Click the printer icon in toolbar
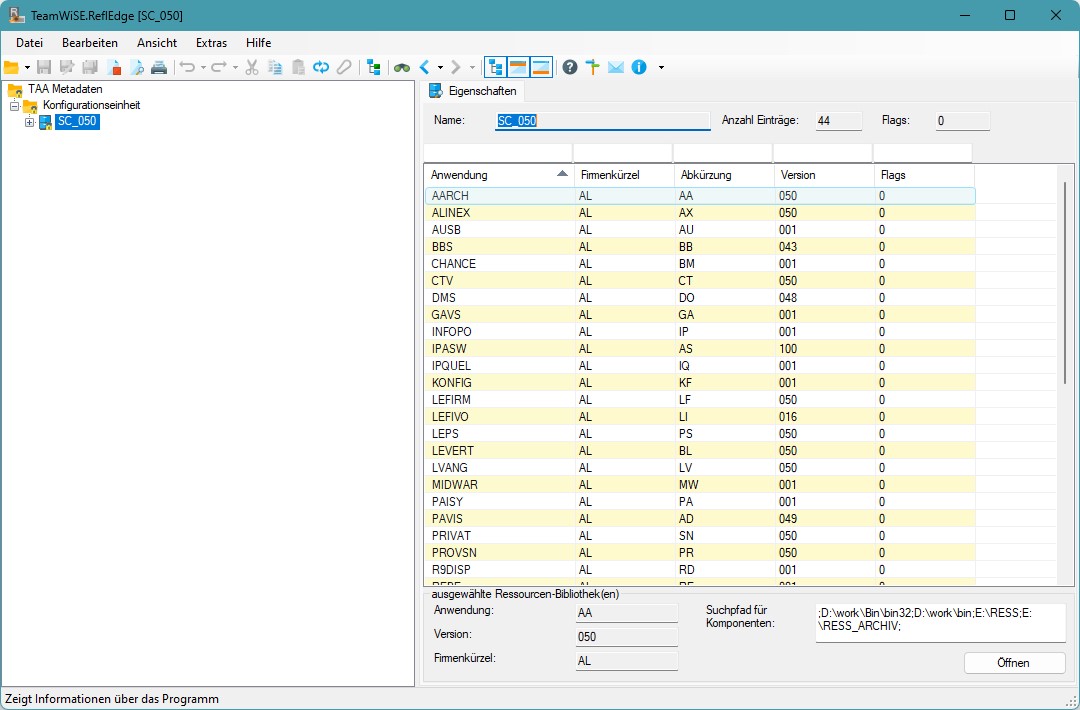Image resolution: width=1080 pixels, height=710 pixels. coord(159,68)
